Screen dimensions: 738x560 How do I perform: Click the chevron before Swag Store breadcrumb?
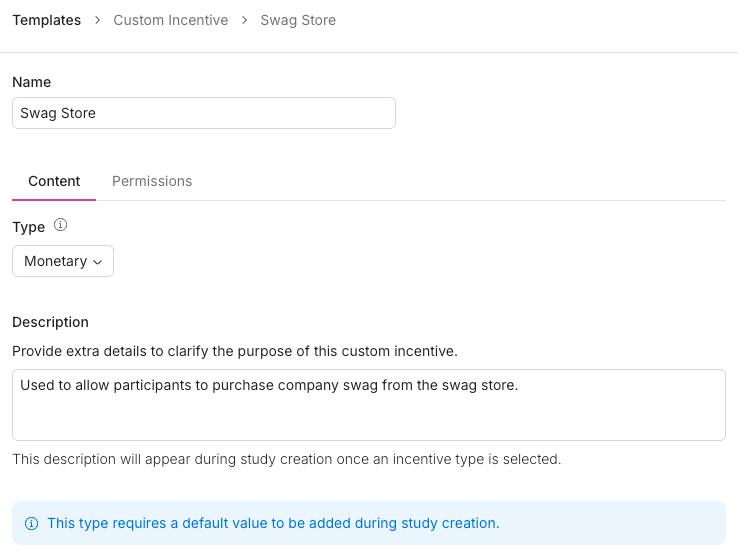point(244,21)
